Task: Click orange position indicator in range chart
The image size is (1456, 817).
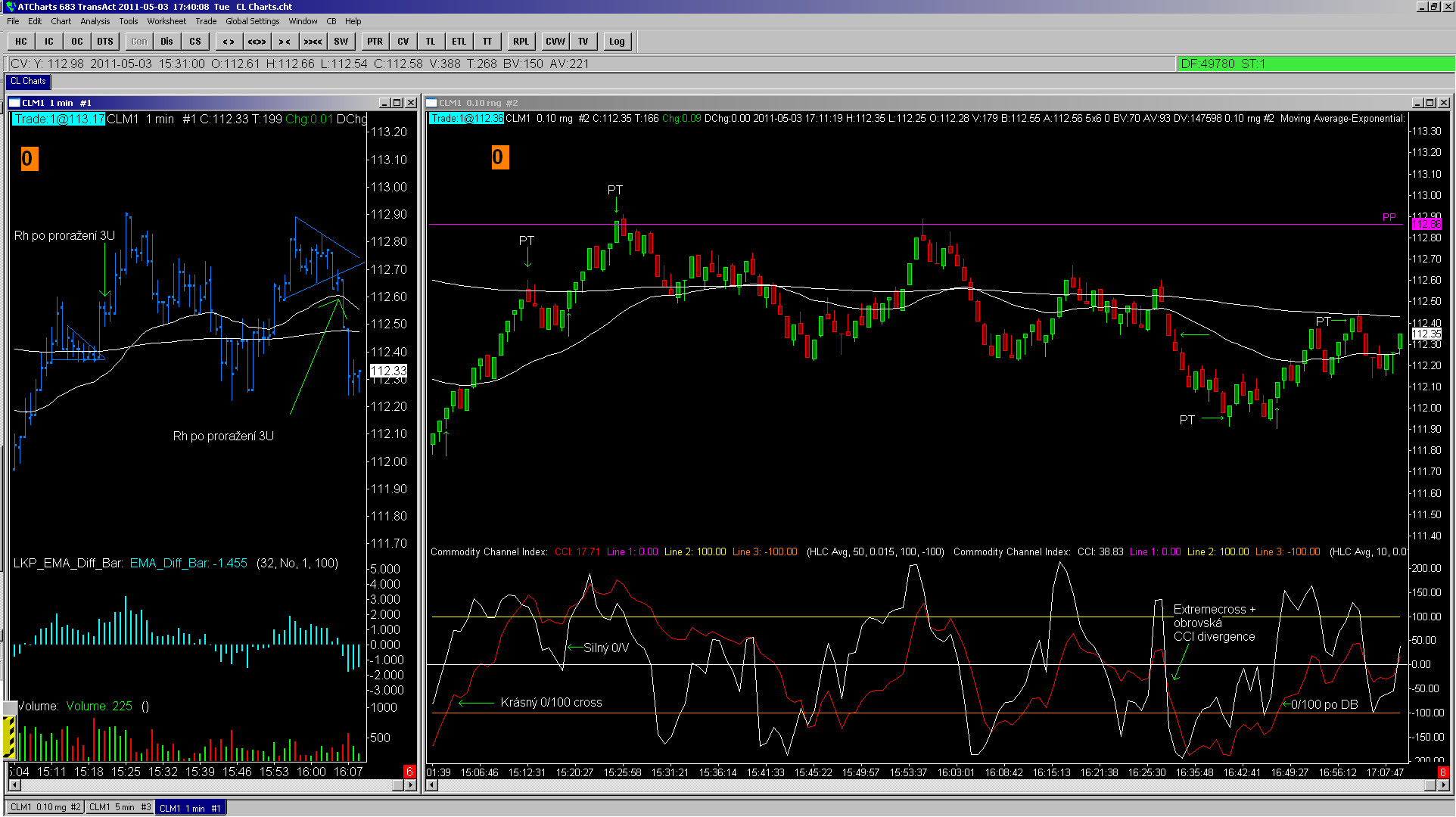Action: [499, 157]
